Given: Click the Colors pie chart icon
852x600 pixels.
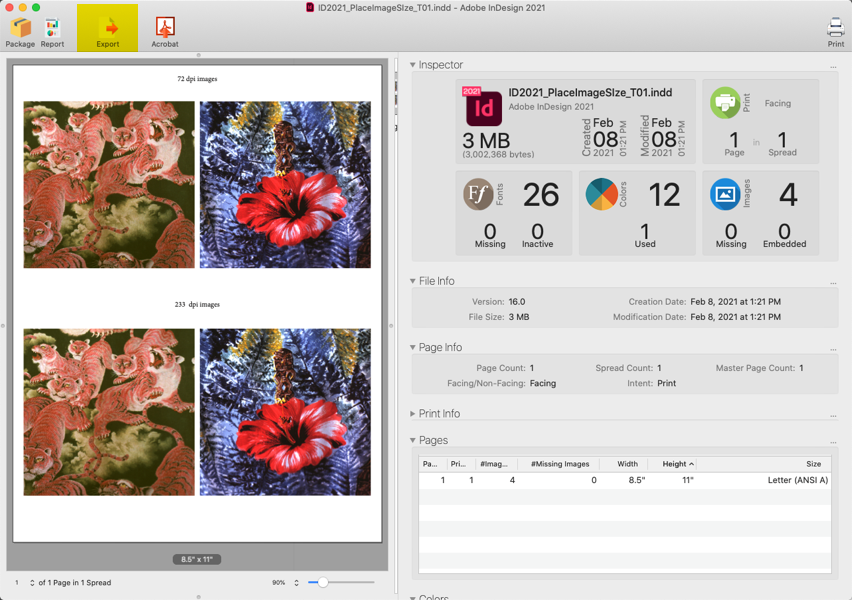Looking at the screenshot, I should 602,194.
